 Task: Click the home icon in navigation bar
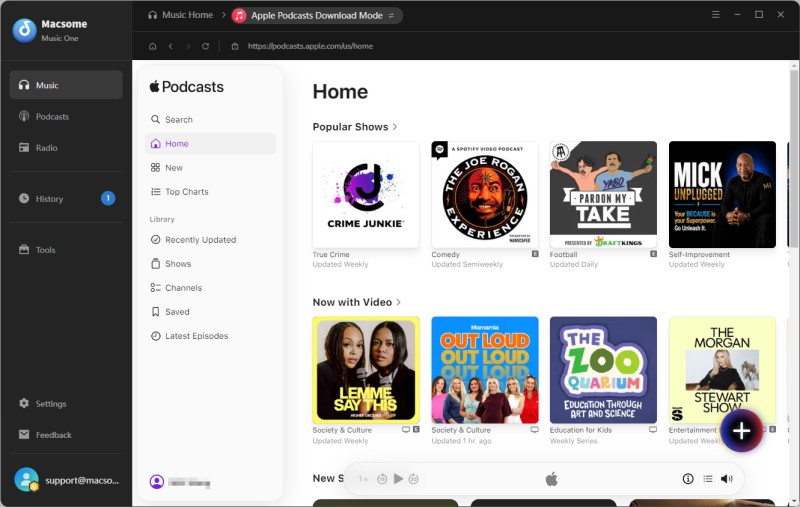pos(153,46)
